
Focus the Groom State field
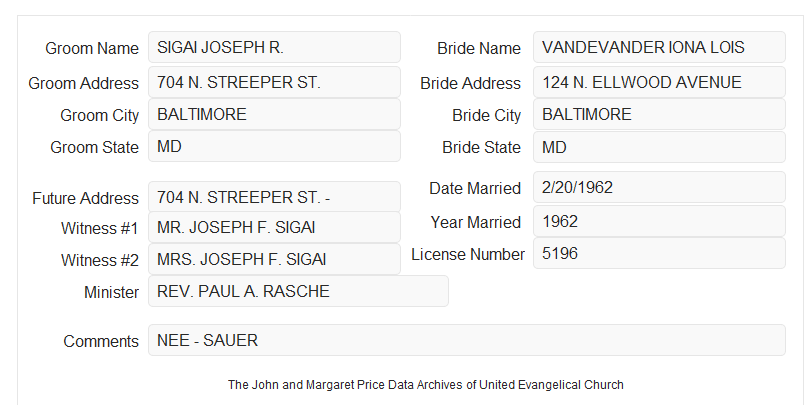(274, 146)
